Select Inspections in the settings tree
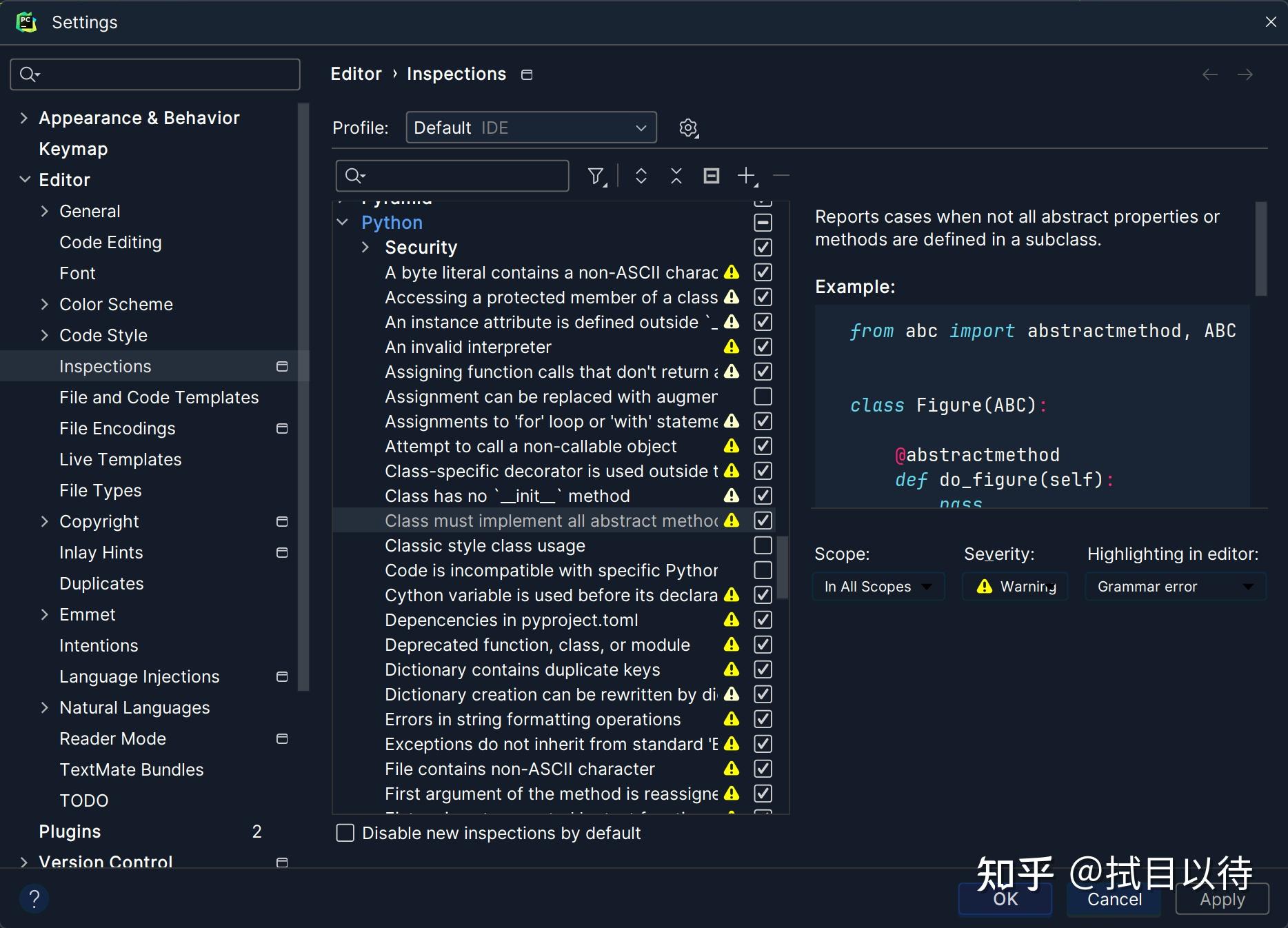The height and width of the screenshot is (928, 1288). [x=104, y=366]
